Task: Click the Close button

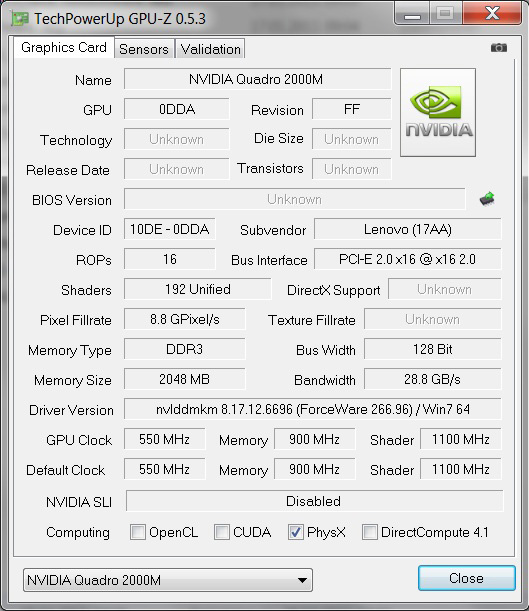Action: coord(467,578)
